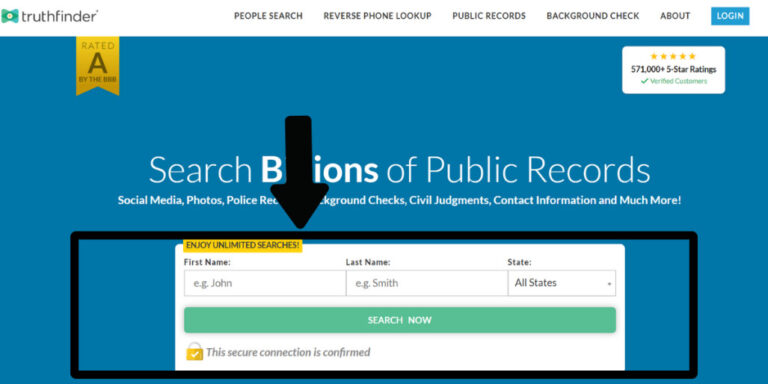Click the Search Billions of Public Records heading
Screen dimensions: 768x384
coord(400,170)
